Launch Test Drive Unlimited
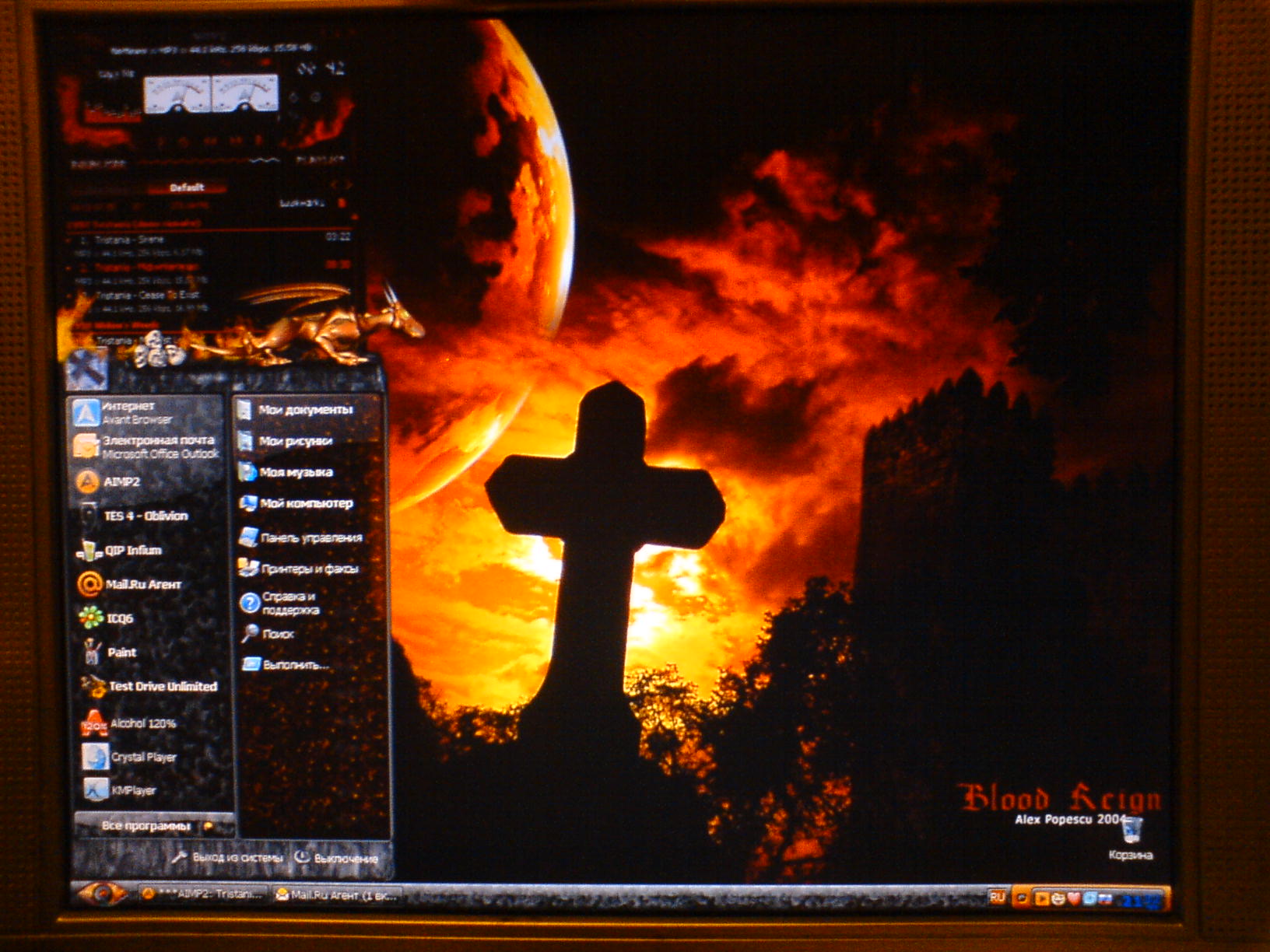Screen dimensions: 1270x952 148,686
